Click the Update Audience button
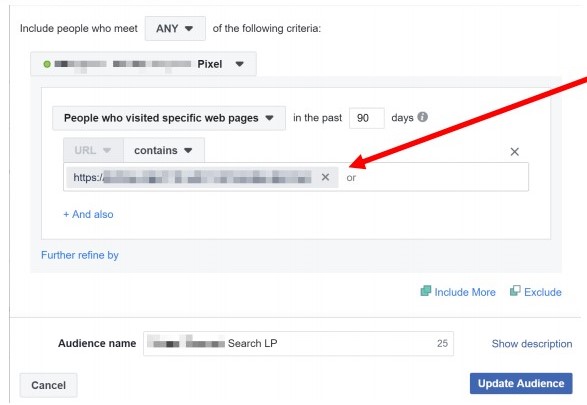The width and height of the screenshot is (587, 405). click(521, 383)
